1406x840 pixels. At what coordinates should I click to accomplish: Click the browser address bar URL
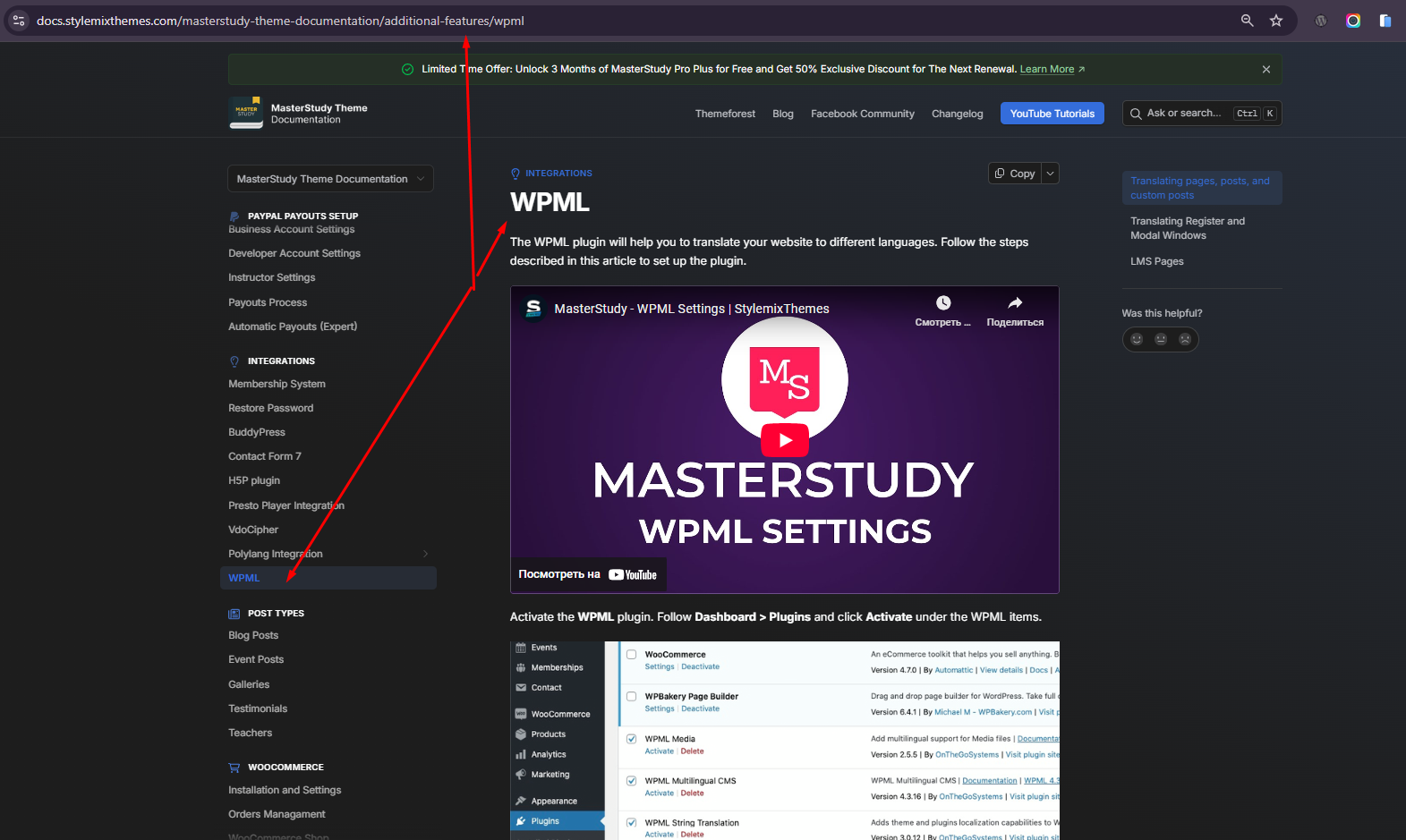point(280,21)
